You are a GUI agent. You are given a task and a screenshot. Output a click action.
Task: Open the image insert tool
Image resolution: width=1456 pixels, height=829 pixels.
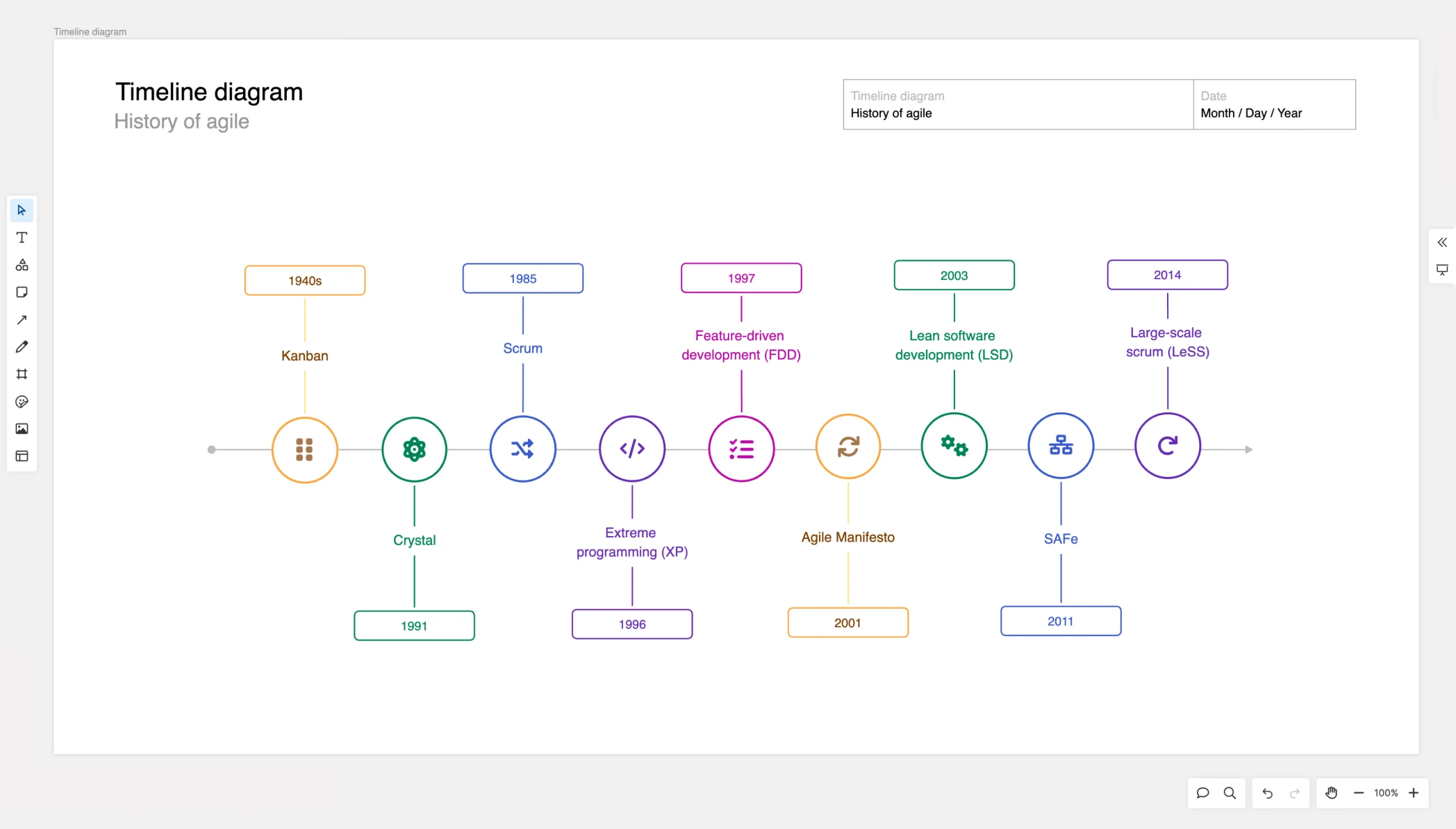22,429
